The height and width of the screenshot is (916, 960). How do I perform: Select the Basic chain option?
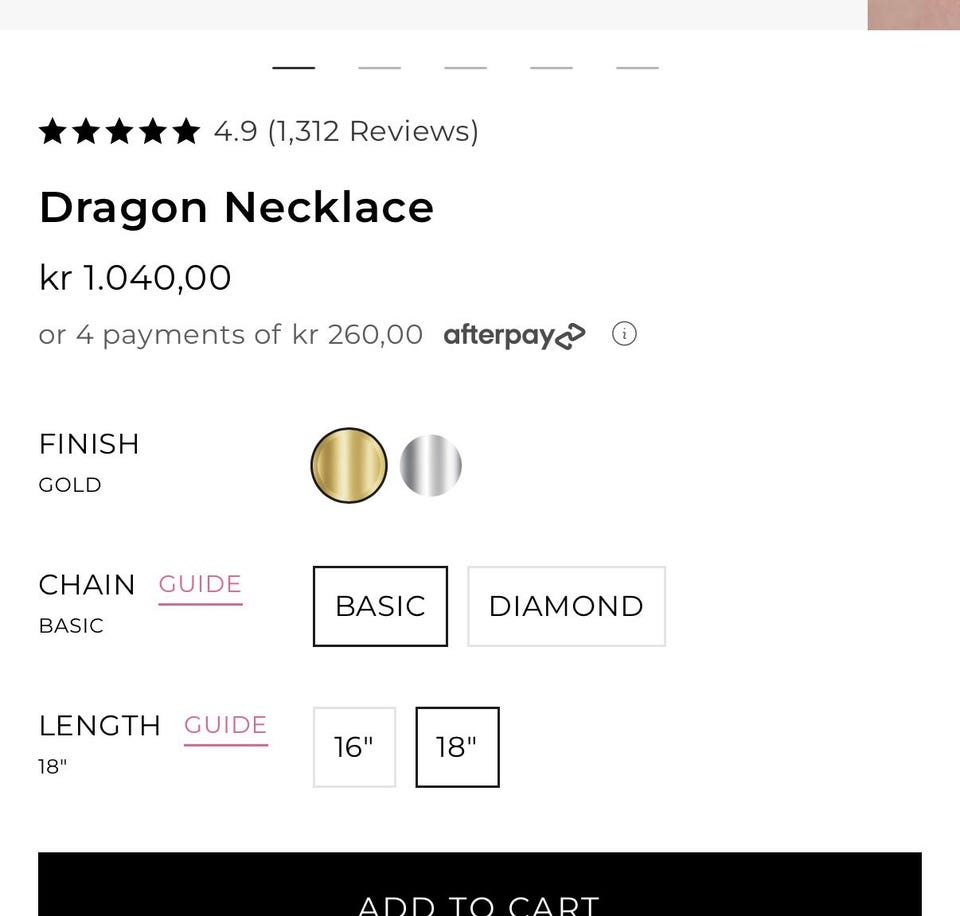point(380,606)
